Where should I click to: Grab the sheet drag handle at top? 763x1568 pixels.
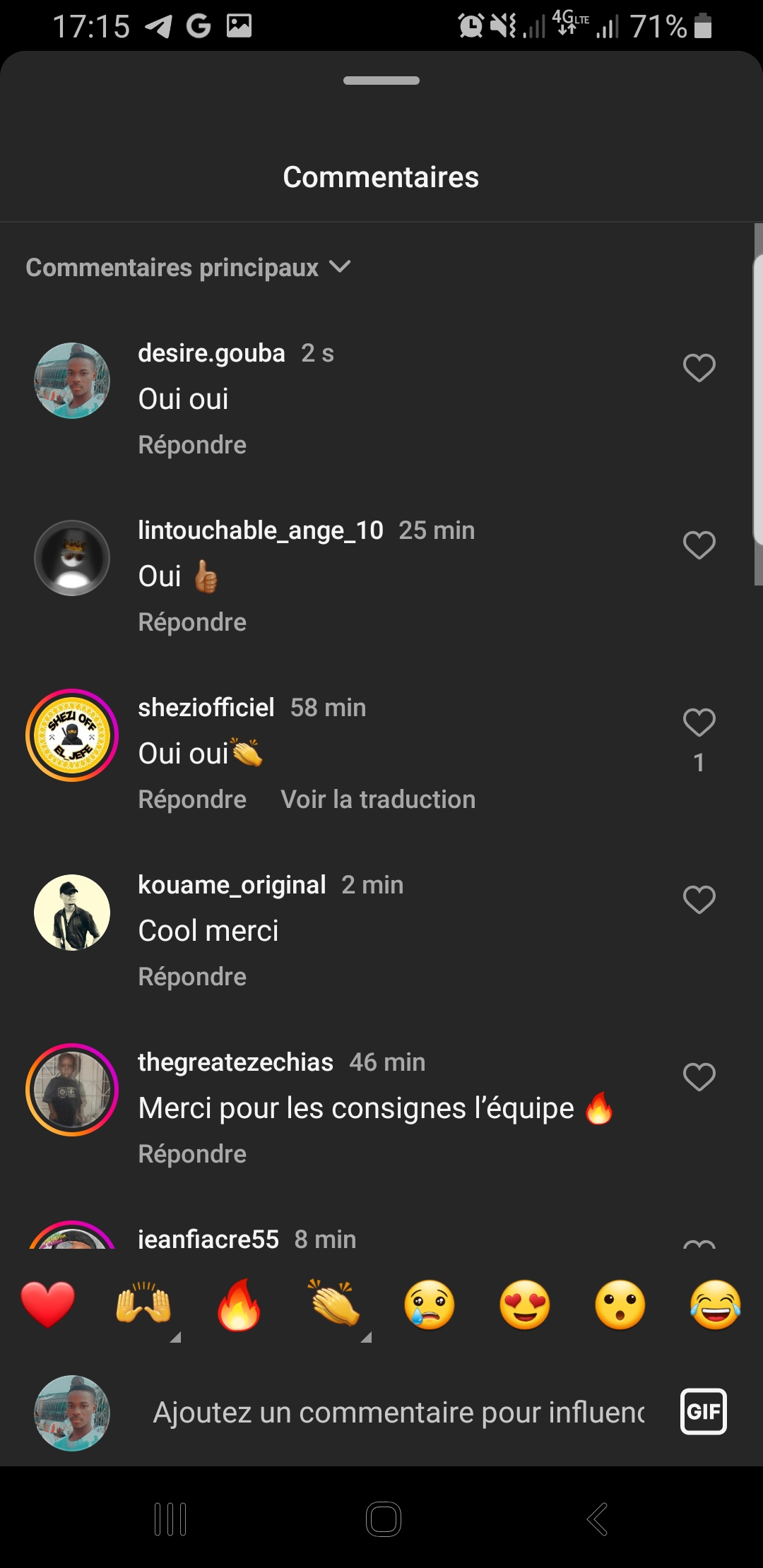pyautogui.click(x=381, y=81)
